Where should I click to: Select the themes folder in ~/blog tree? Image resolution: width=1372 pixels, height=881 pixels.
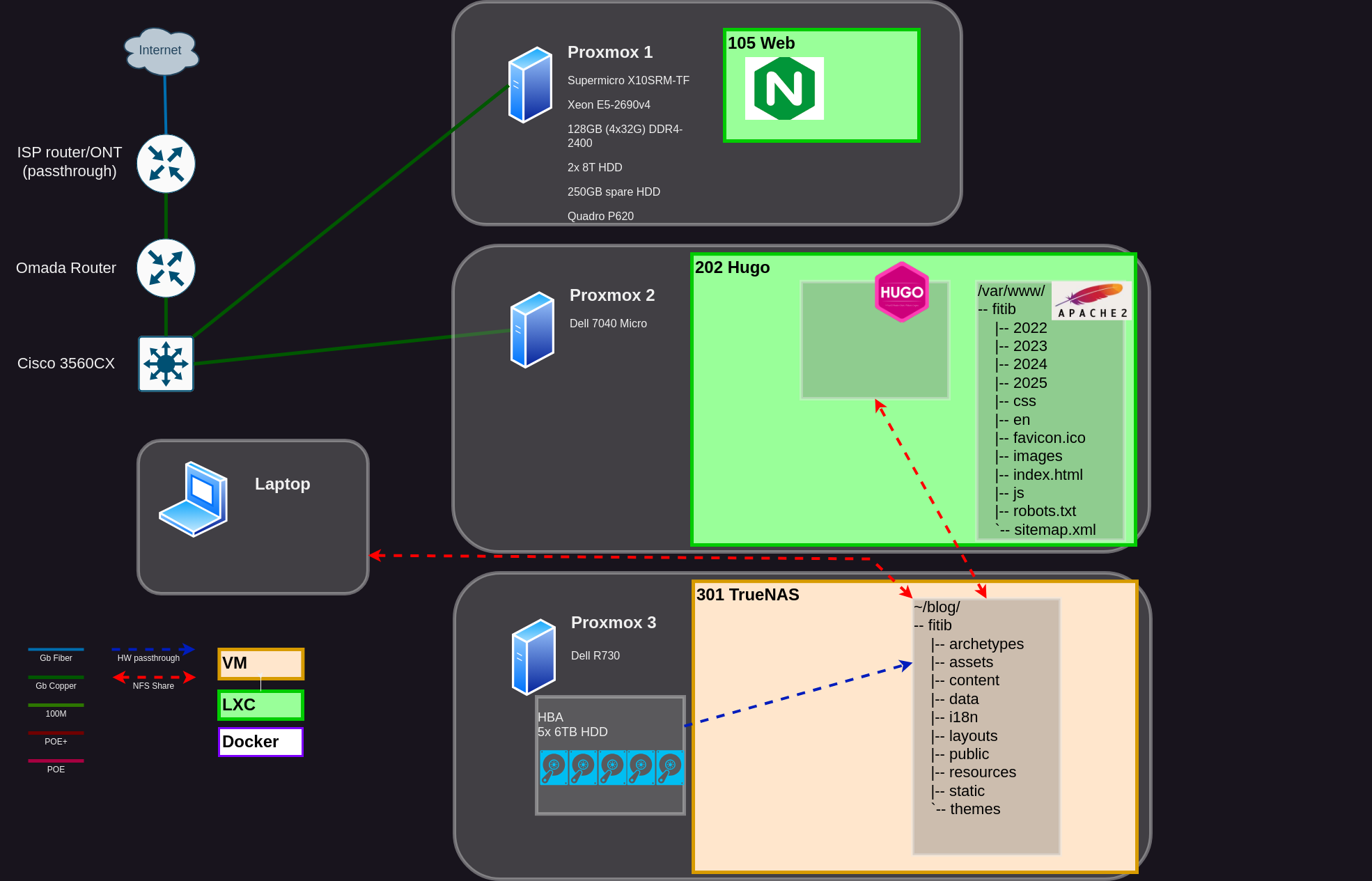(x=975, y=809)
